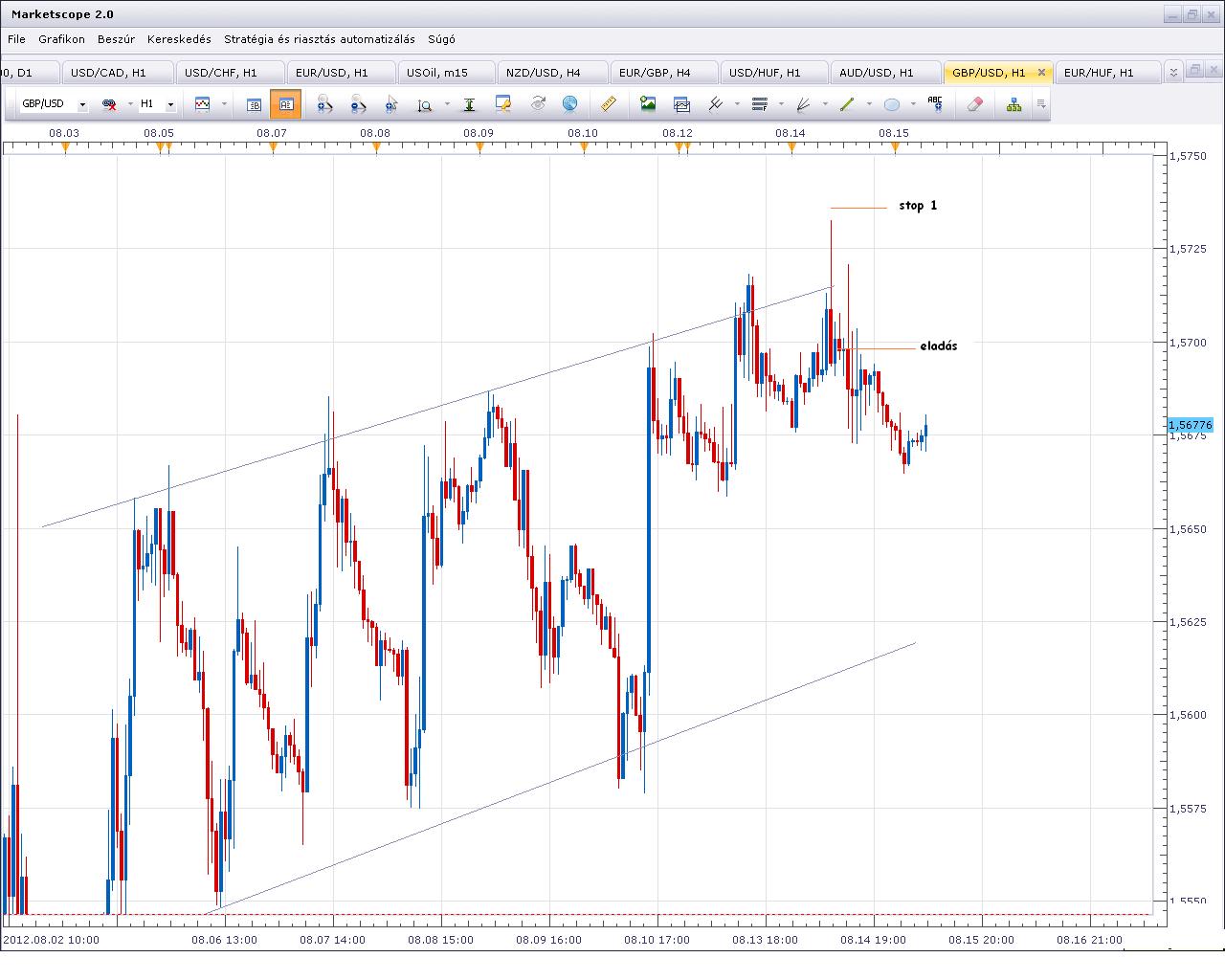Open the Grafikon menu

tap(62, 39)
